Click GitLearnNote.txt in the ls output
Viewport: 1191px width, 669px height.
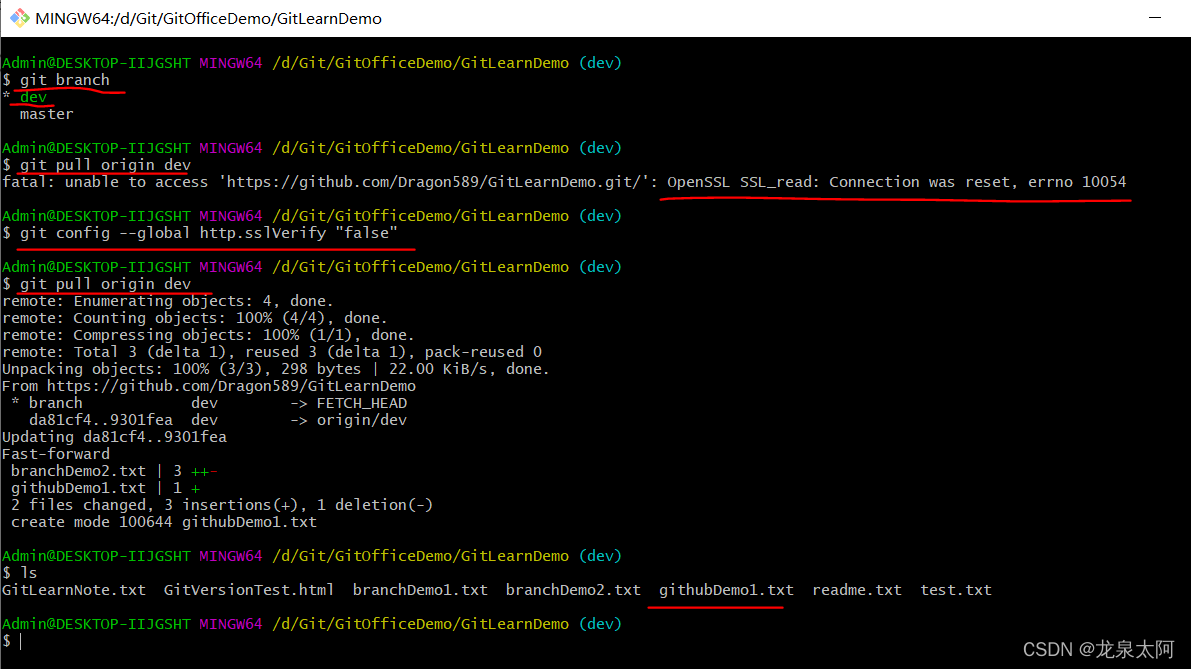click(x=74, y=590)
